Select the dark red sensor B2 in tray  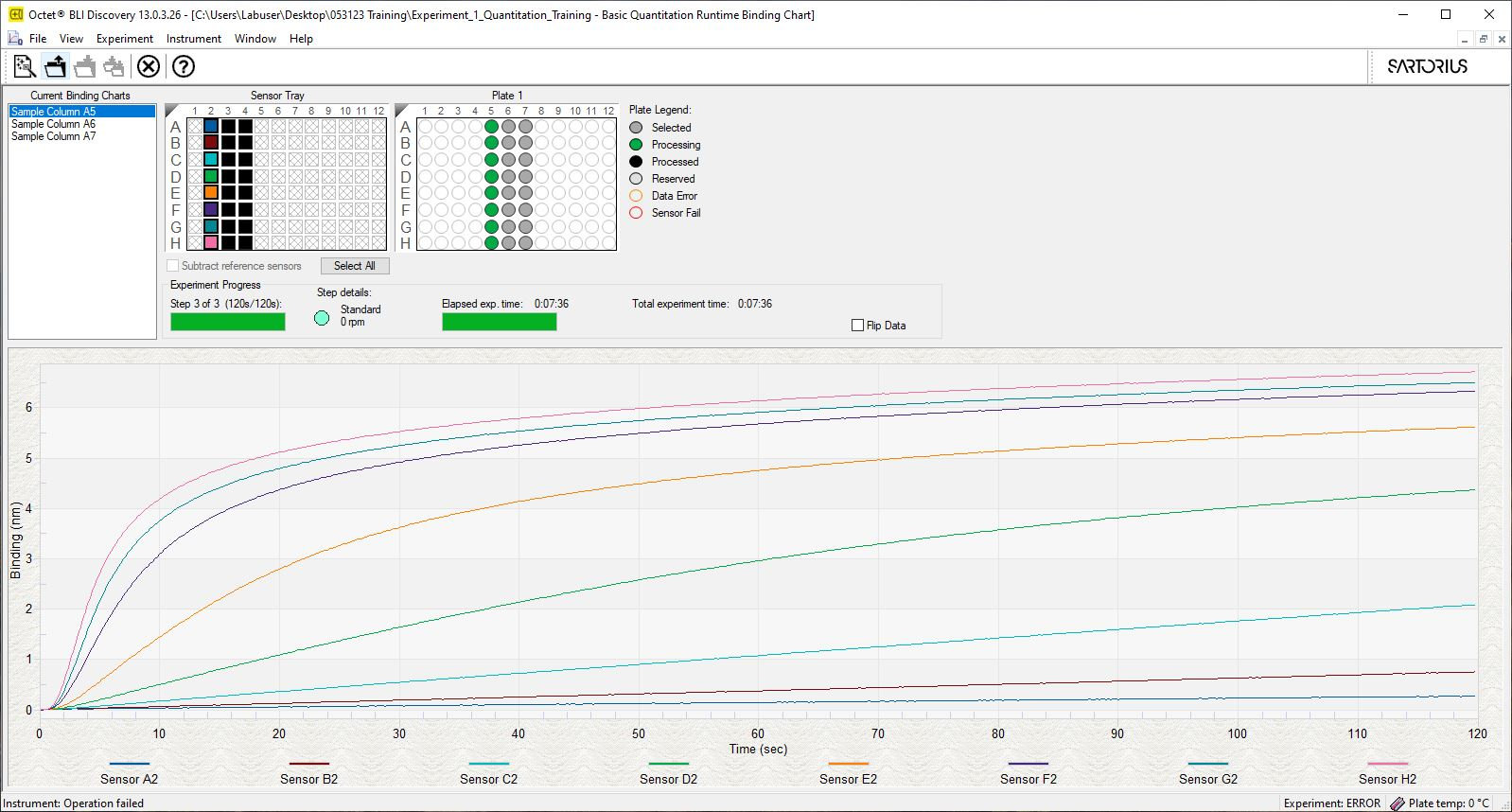tap(211, 143)
